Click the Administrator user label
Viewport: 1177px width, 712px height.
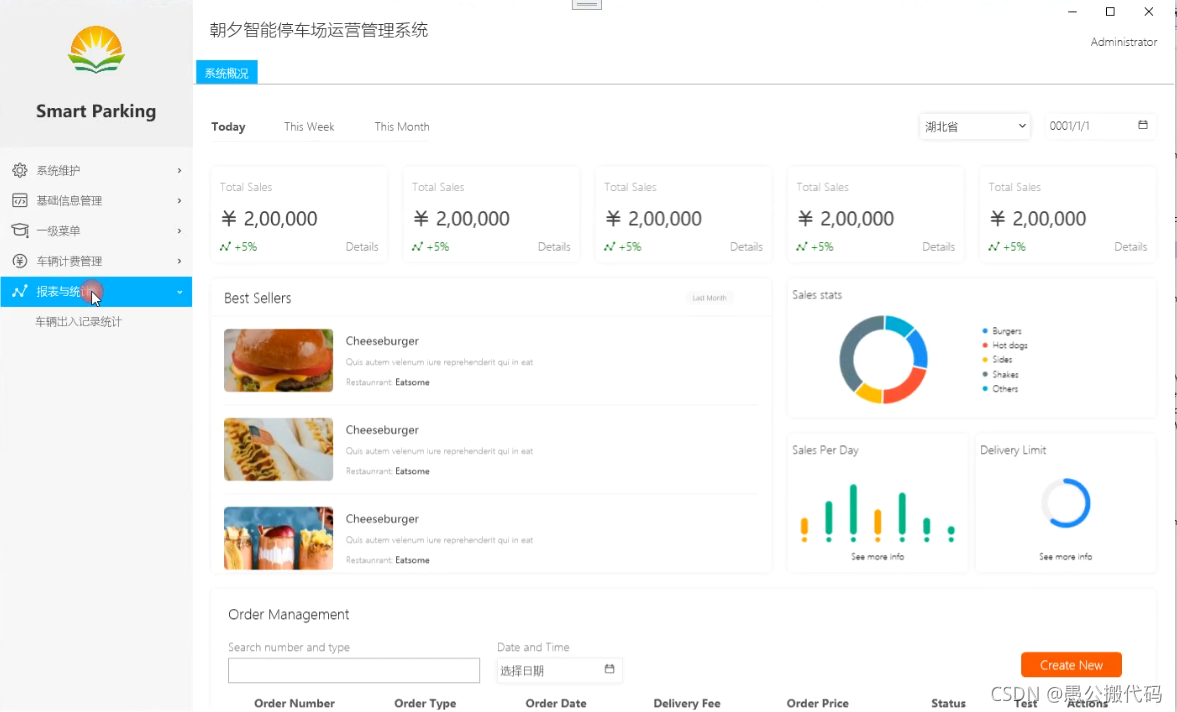pyautogui.click(x=1124, y=42)
